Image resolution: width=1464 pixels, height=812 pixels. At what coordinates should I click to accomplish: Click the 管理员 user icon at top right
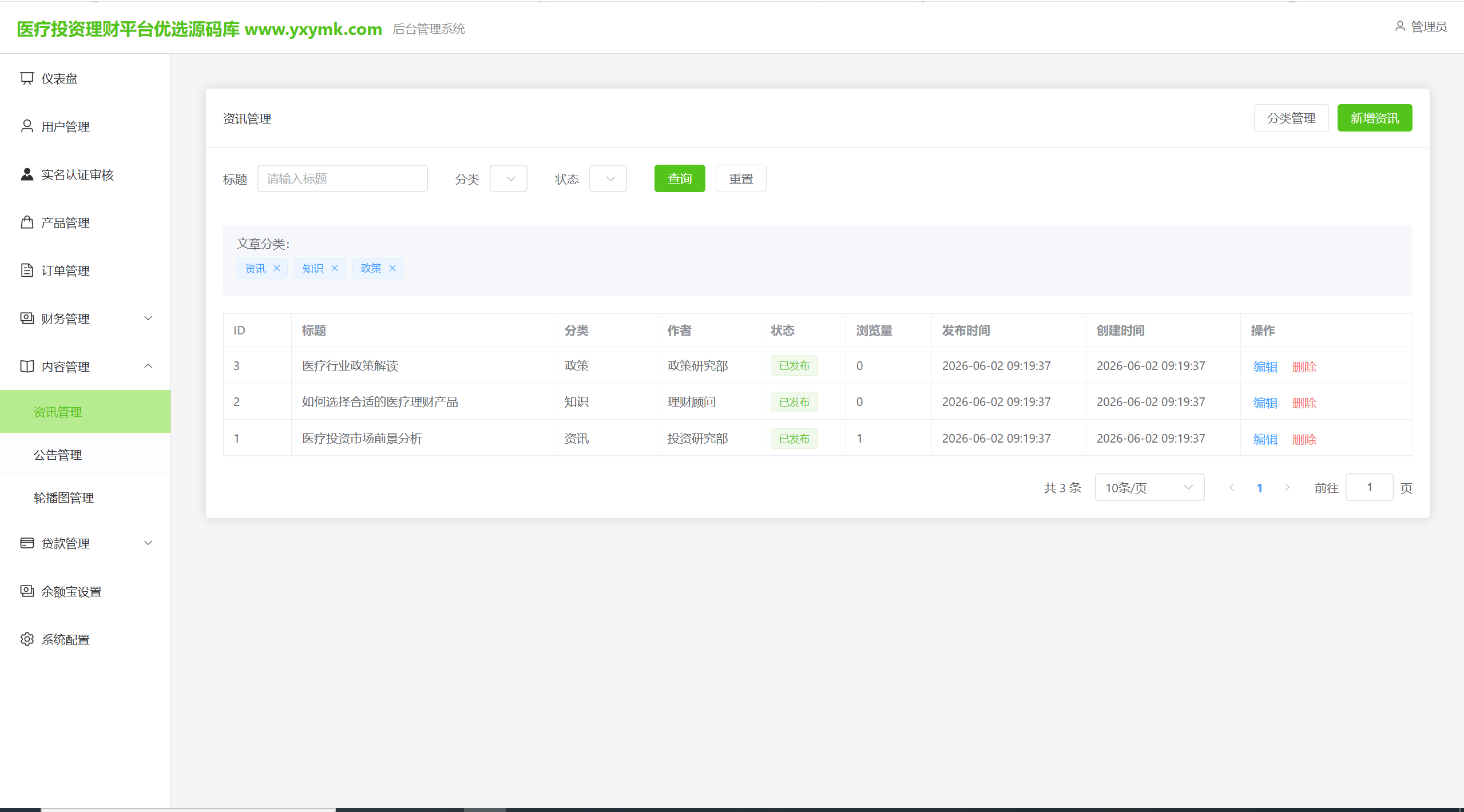pyautogui.click(x=1400, y=26)
